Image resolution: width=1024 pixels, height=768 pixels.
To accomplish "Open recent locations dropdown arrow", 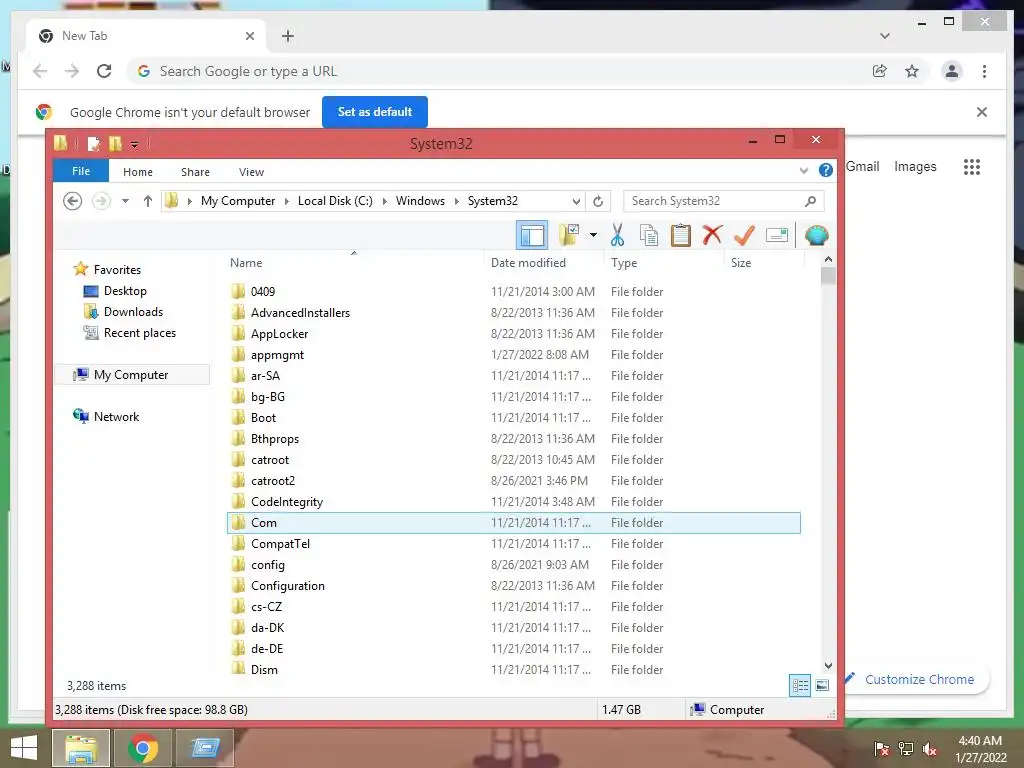I will (x=125, y=201).
